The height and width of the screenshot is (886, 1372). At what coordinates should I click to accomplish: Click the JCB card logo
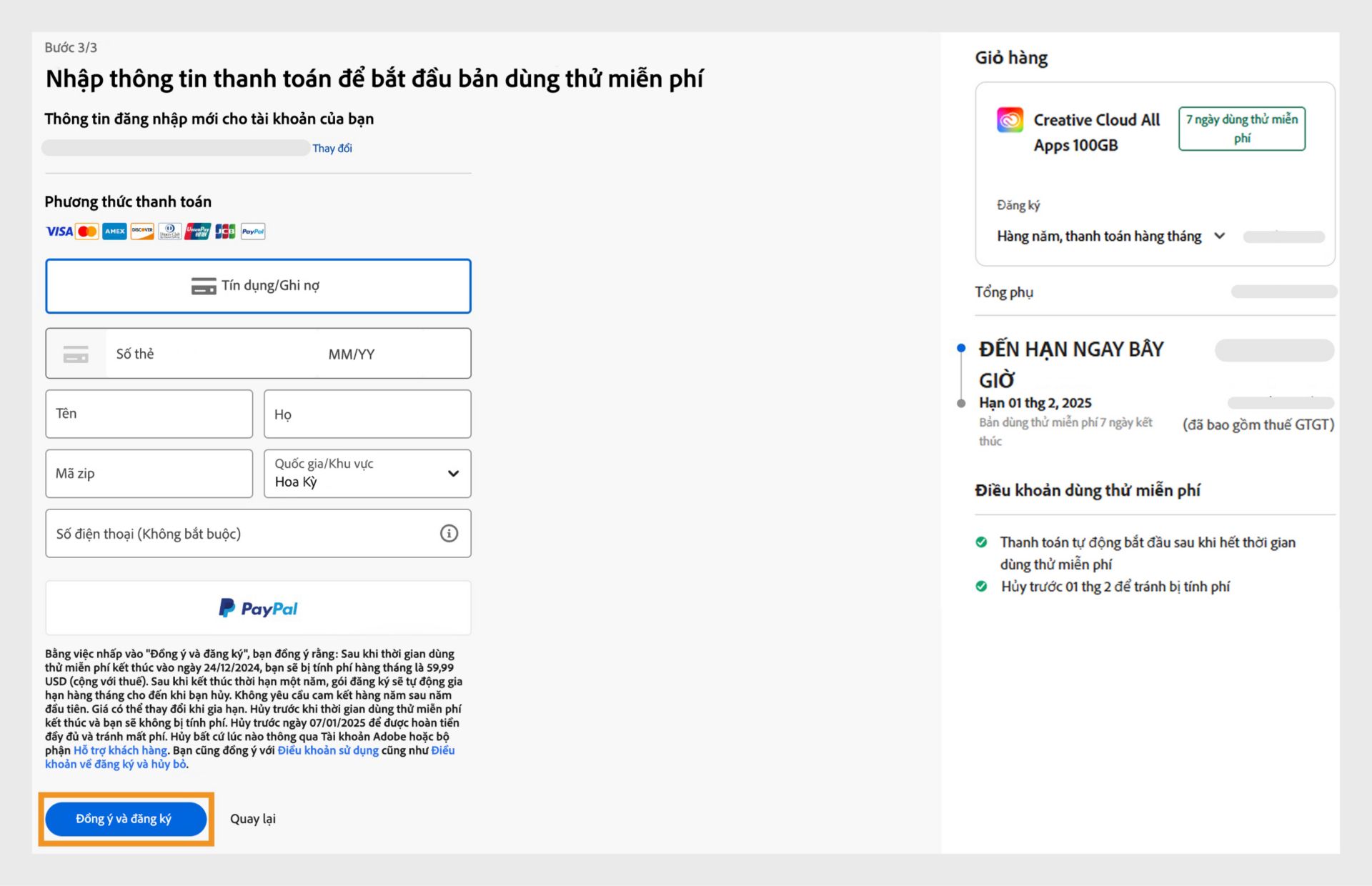coord(225,232)
